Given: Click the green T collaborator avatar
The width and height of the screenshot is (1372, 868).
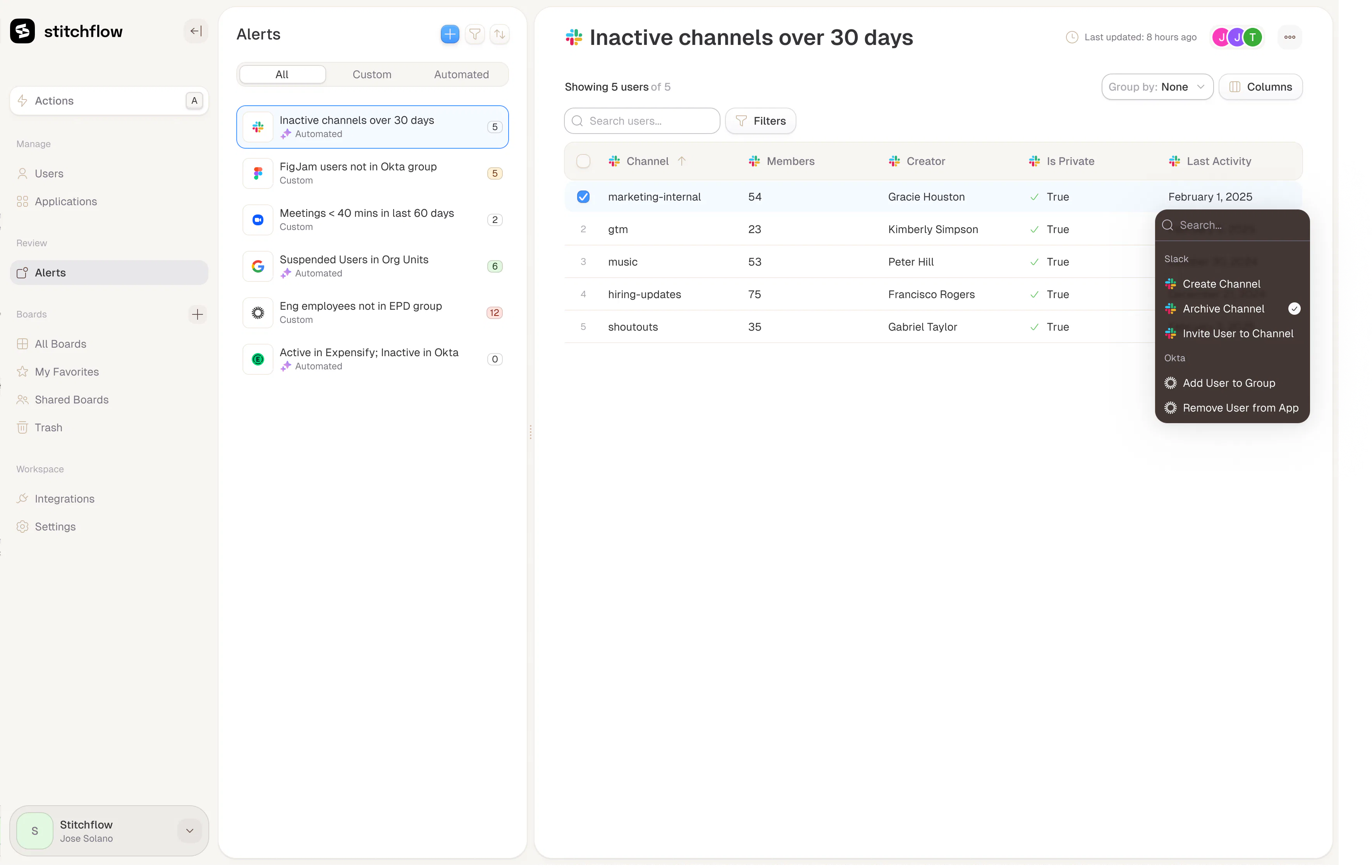Looking at the screenshot, I should tap(1253, 38).
